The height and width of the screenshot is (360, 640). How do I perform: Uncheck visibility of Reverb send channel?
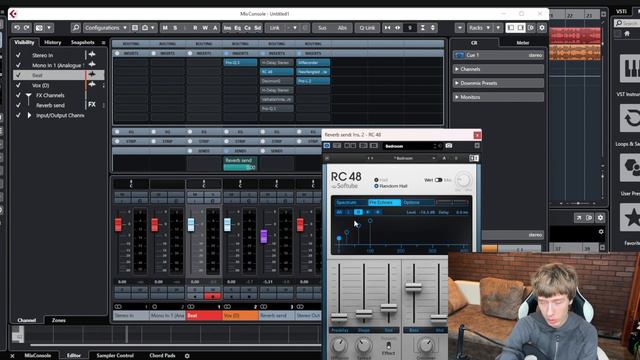18,105
